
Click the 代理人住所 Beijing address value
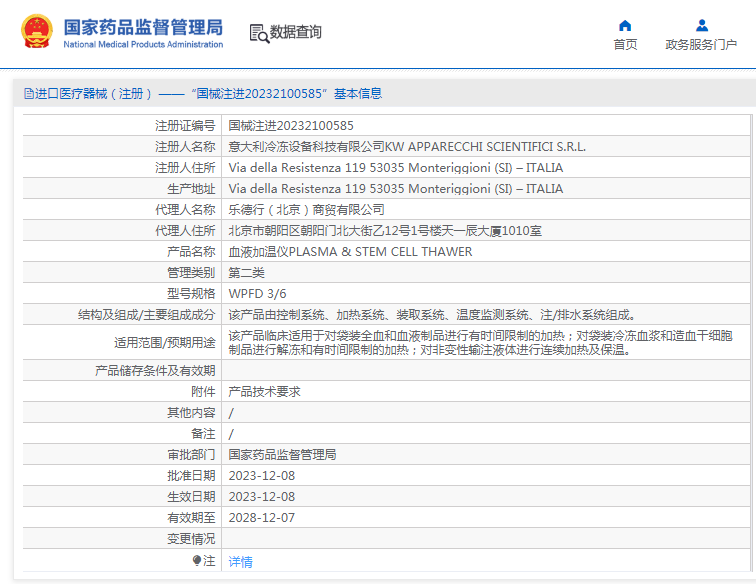[385, 231]
